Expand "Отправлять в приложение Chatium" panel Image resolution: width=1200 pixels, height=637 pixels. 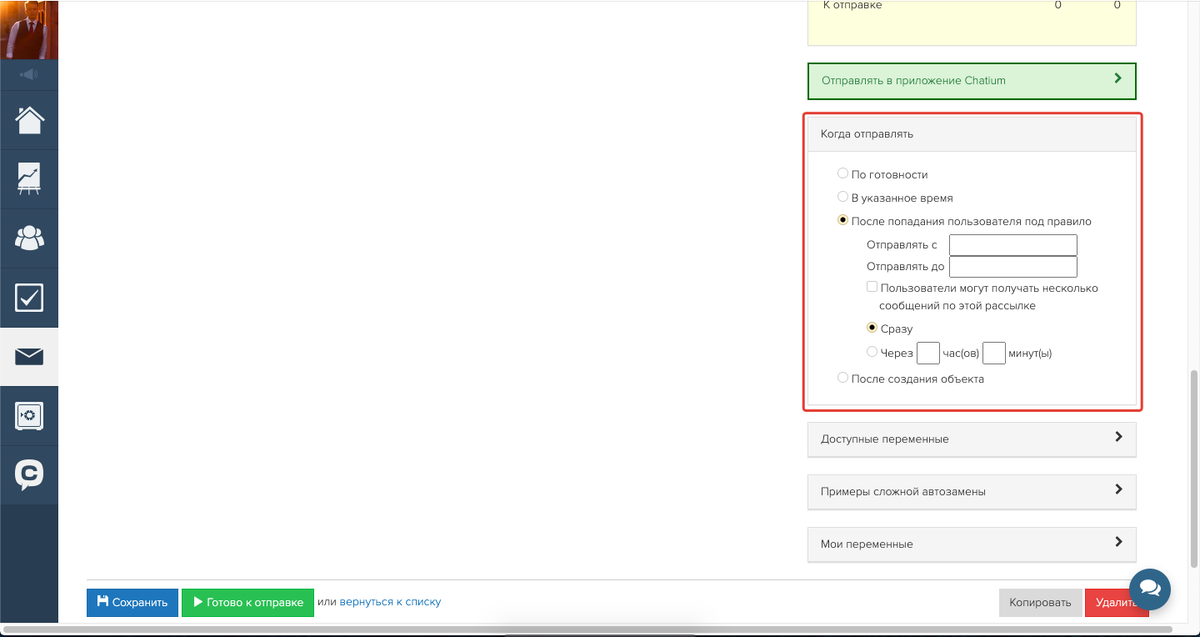[x=971, y=80]
